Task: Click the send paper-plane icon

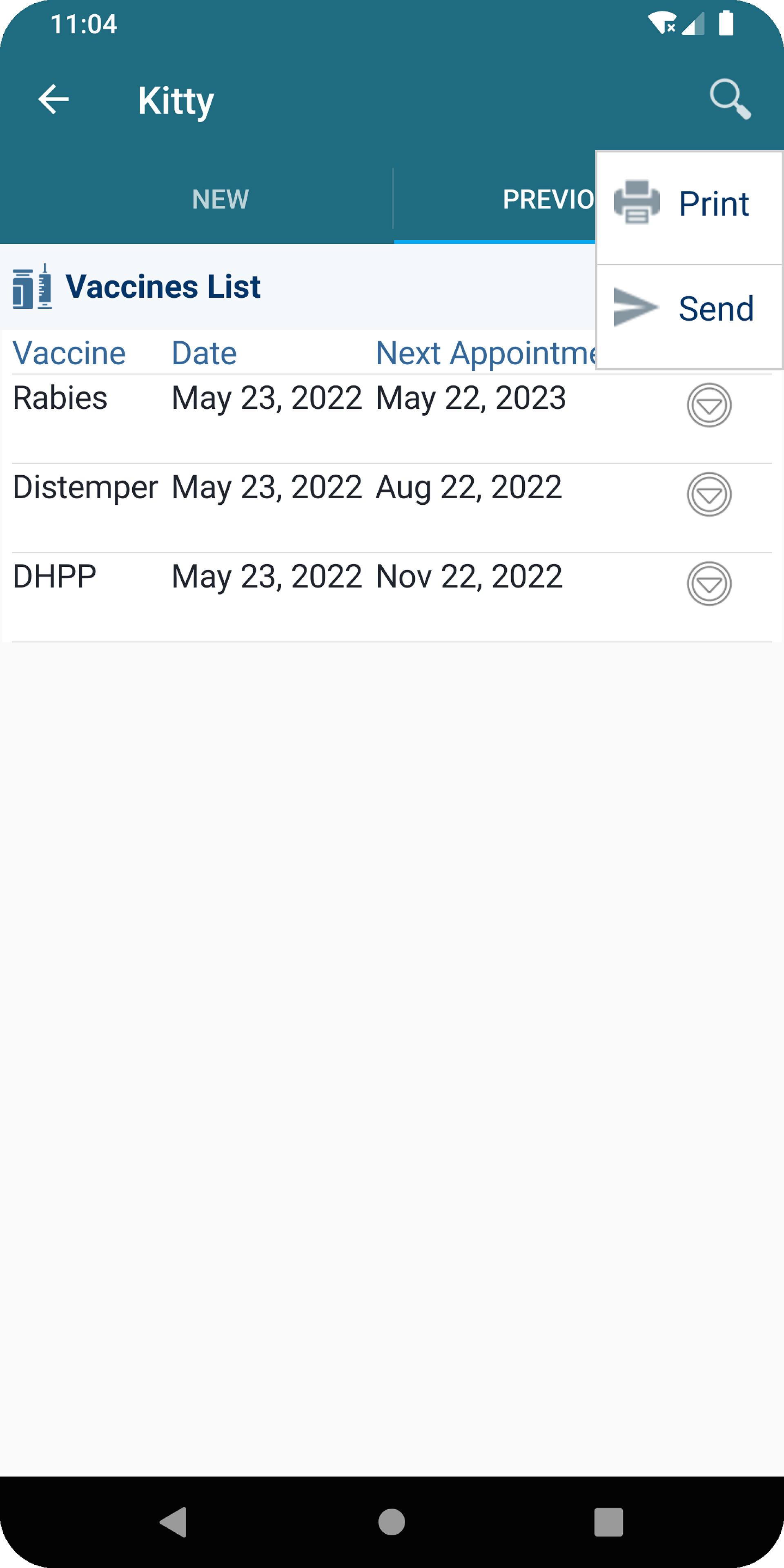Action: [636, 307]
